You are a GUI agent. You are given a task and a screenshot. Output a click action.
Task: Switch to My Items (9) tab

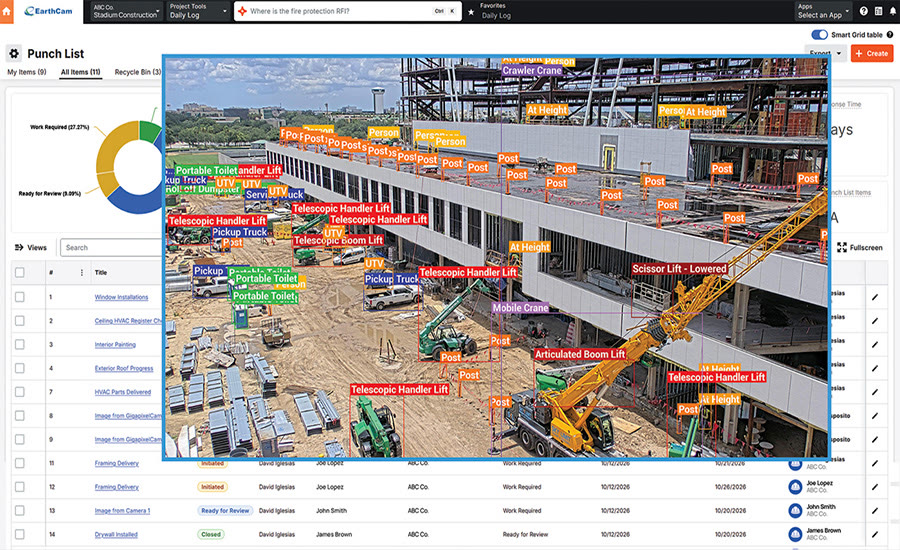point(26,72)
